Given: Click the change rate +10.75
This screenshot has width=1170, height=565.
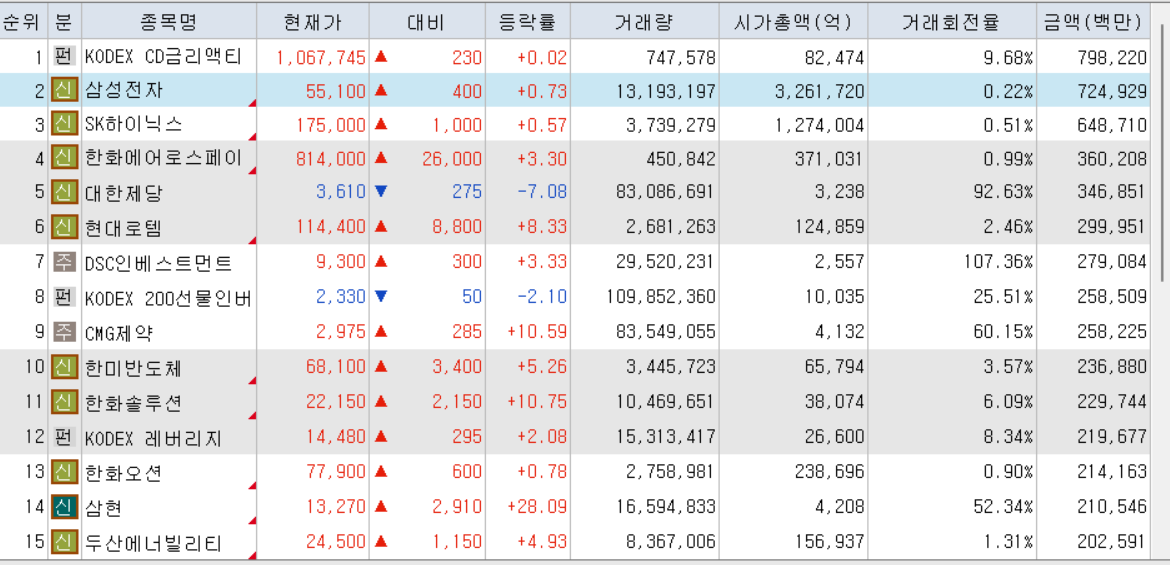Looking at the screenshot, I should (536, 403).
